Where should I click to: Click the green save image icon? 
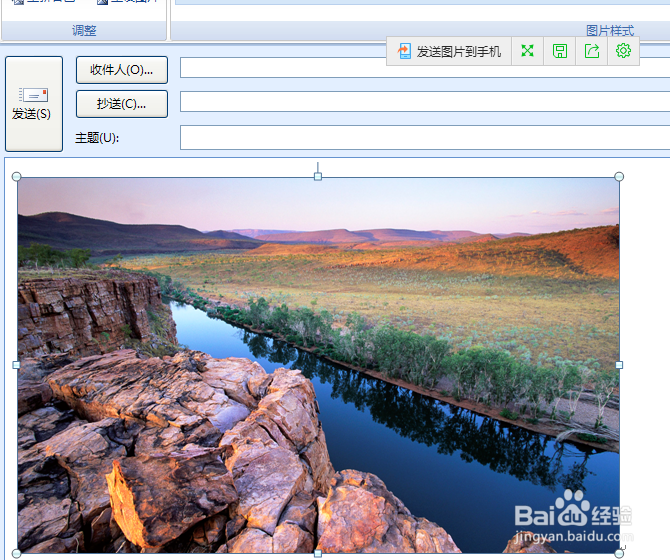coord(560,51)
